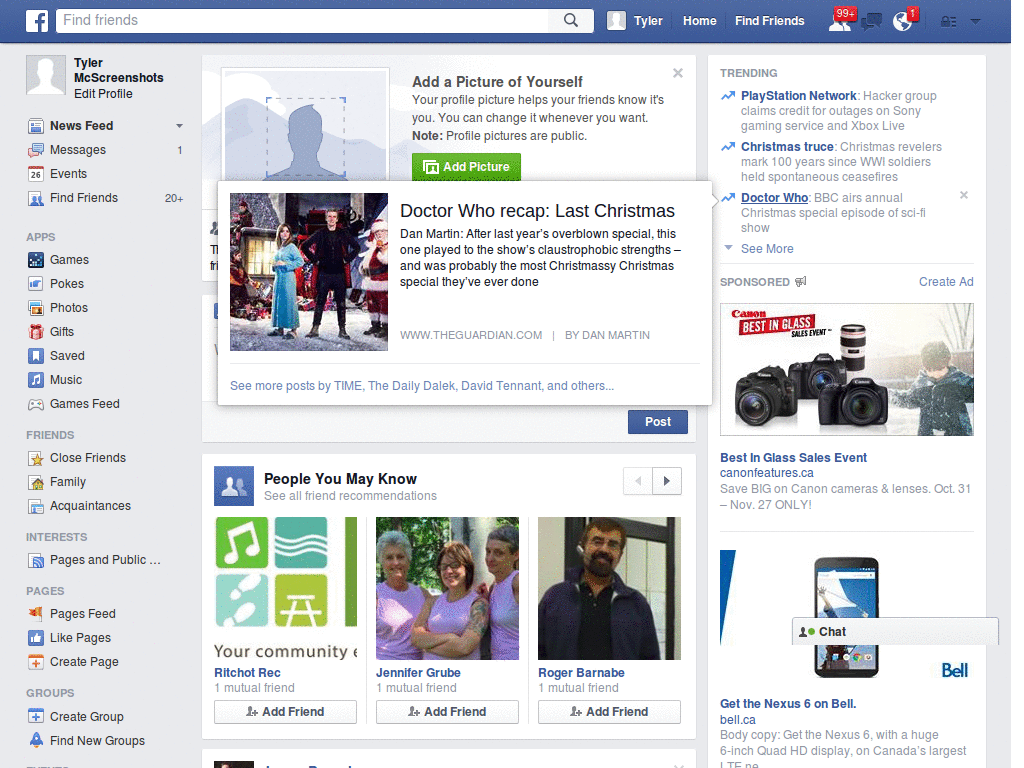
Task: Open Find Friends in top bar
Action: [x=769, y=21]
